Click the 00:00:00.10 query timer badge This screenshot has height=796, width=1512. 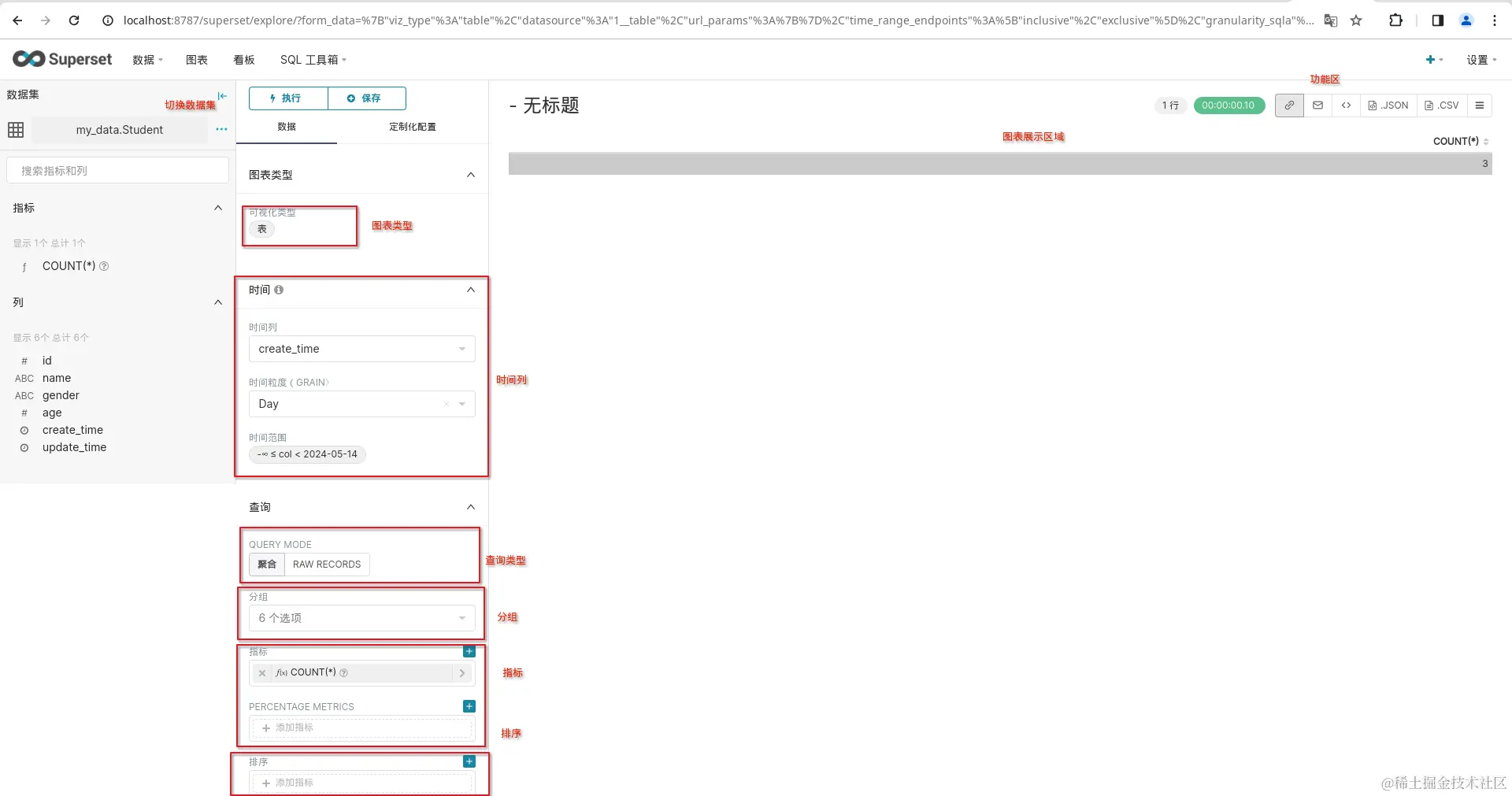[x=1228, y=106]
